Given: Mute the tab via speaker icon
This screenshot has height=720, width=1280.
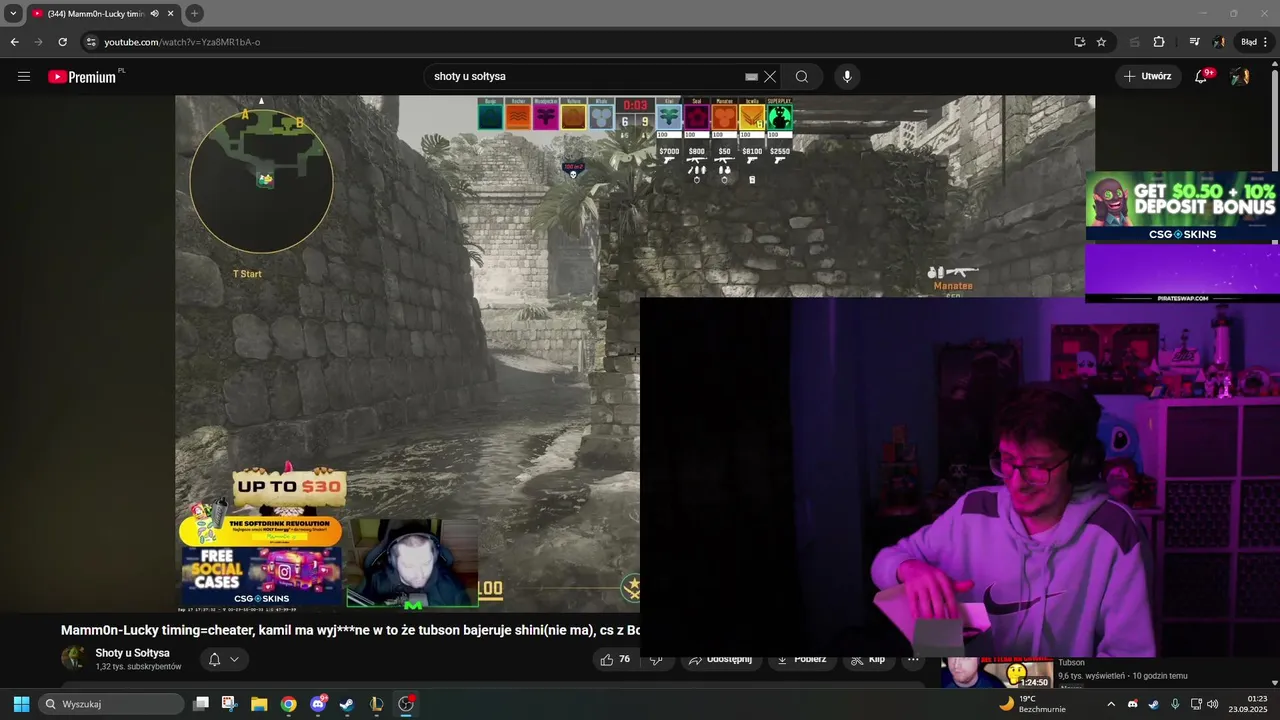Looking at the screenshot, I should pos(154,14).
